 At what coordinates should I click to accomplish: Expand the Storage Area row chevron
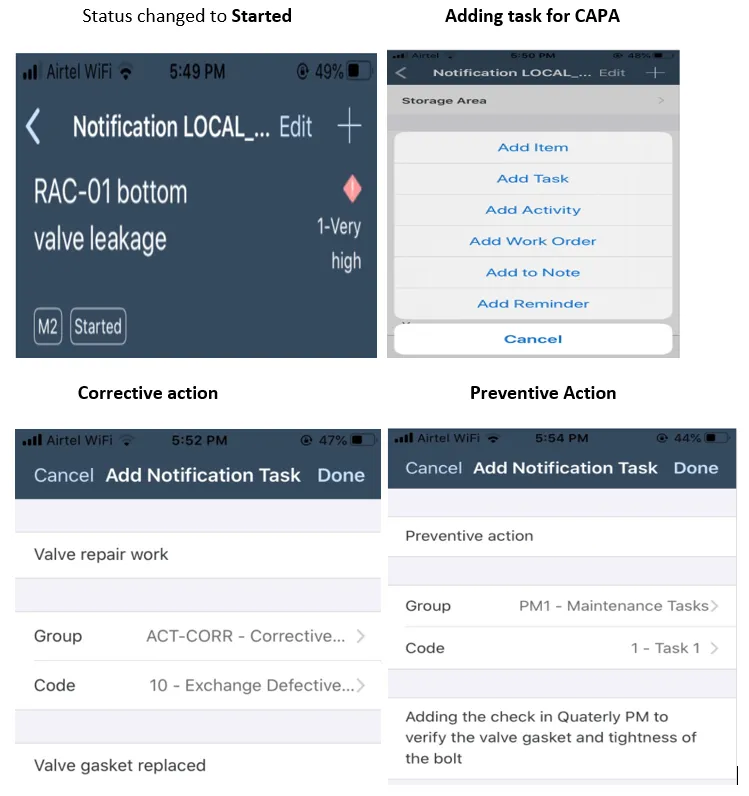pyautogui.click(x=661, y=101)
